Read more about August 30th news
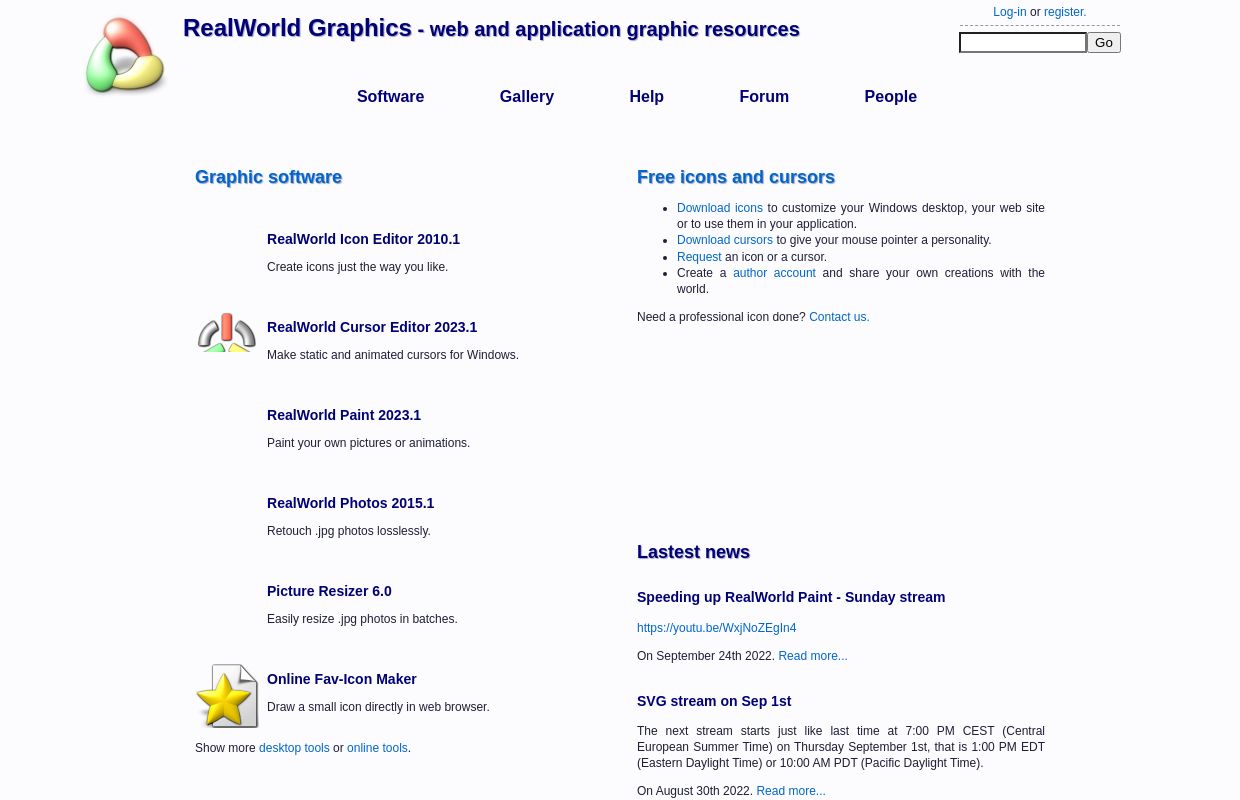 (791, 791)
